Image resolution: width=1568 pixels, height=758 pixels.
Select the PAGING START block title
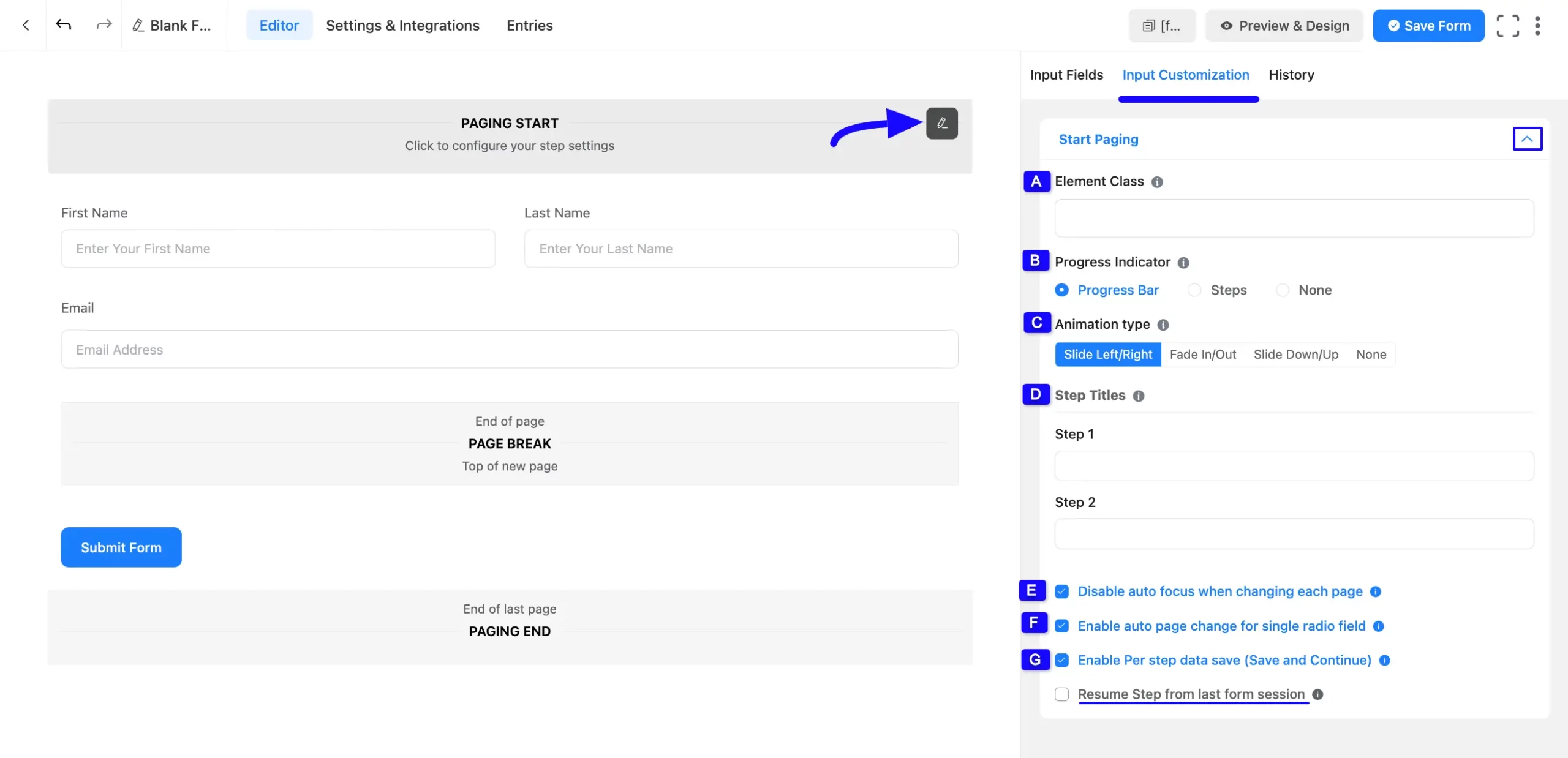510,124
